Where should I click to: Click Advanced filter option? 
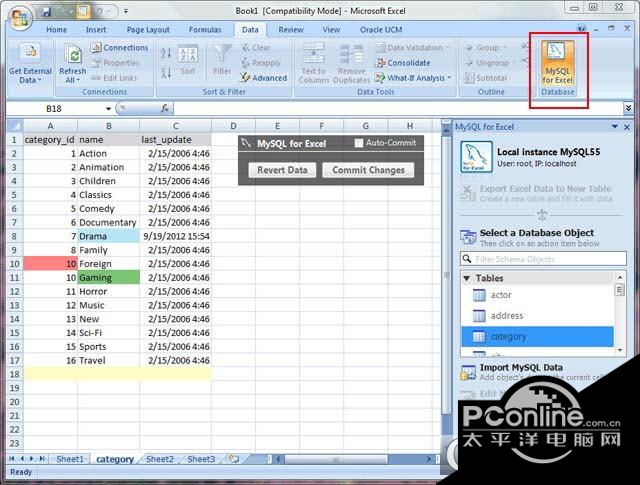pos(263,78)
